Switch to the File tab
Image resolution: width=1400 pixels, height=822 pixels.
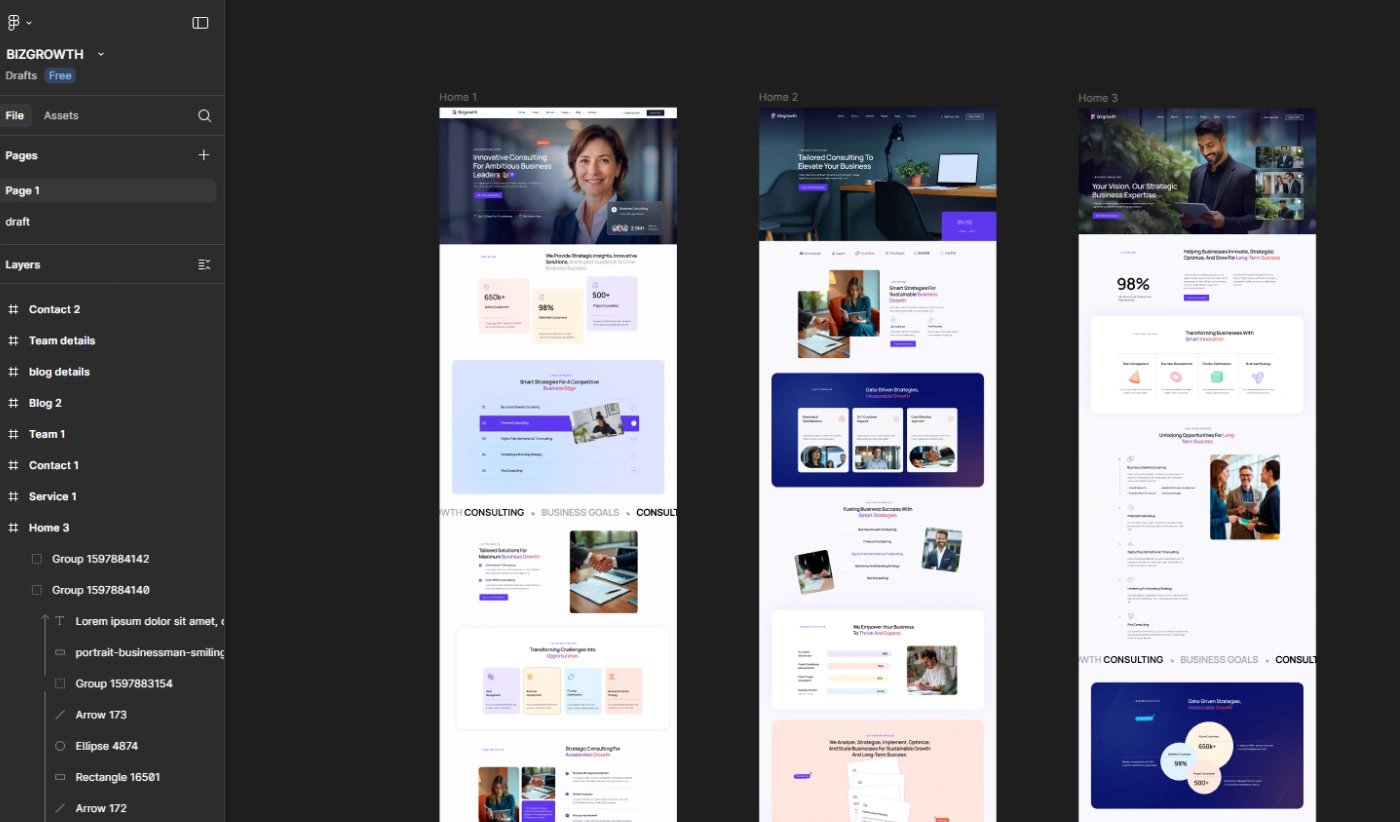[x=14, y=116]
